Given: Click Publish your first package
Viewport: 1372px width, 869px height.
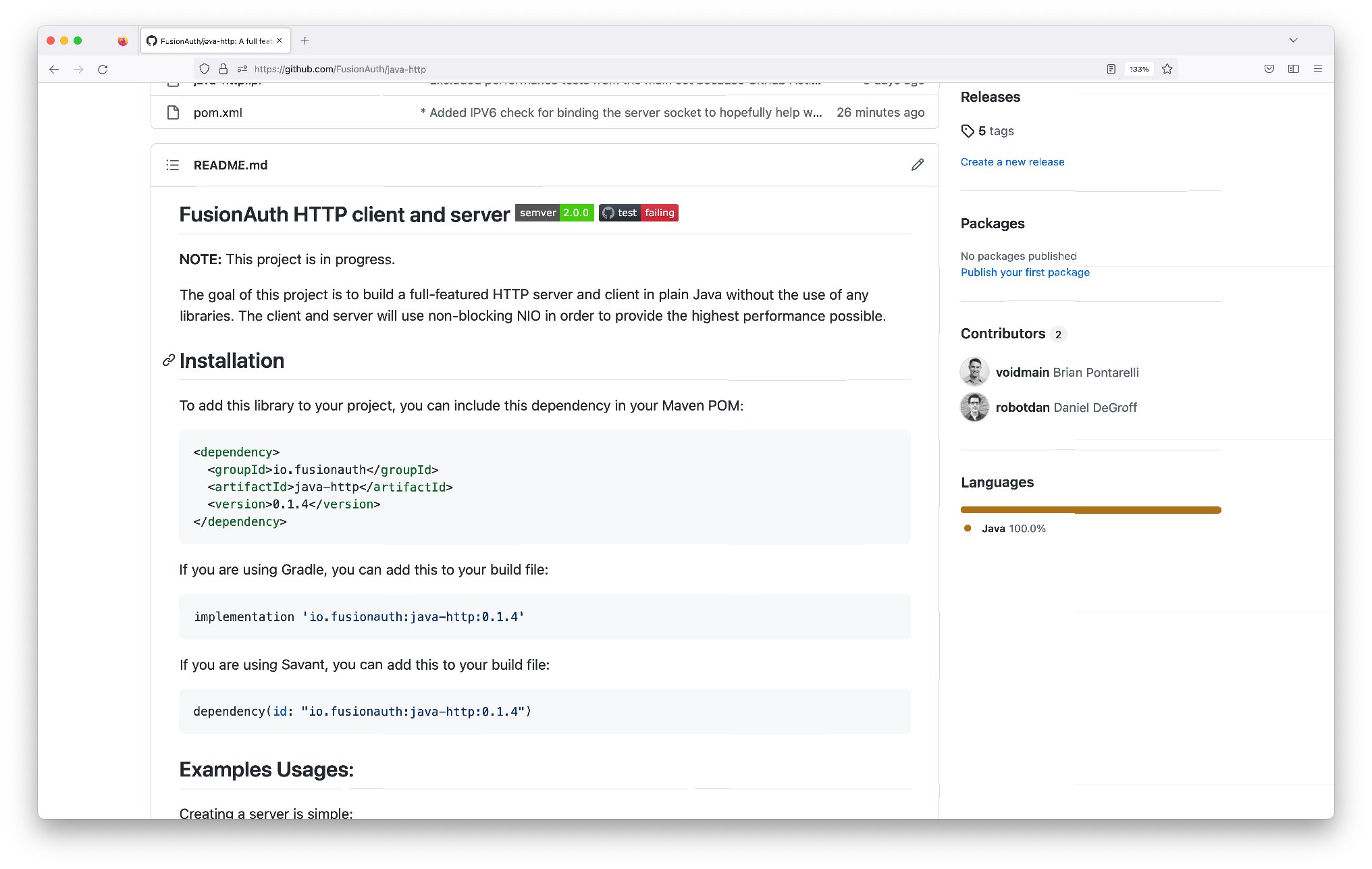Looking at the screenshot, I should [x=1025, y=272].
